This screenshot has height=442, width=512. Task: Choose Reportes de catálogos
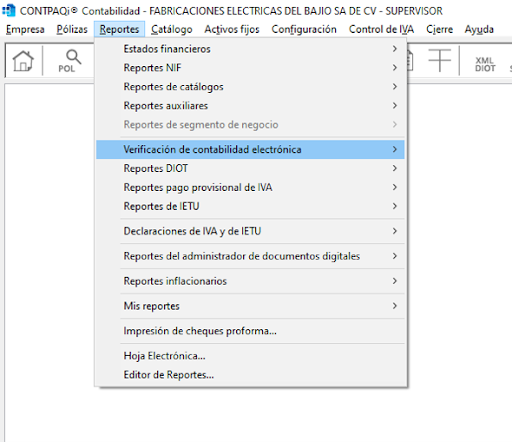(x=250, y=87)
